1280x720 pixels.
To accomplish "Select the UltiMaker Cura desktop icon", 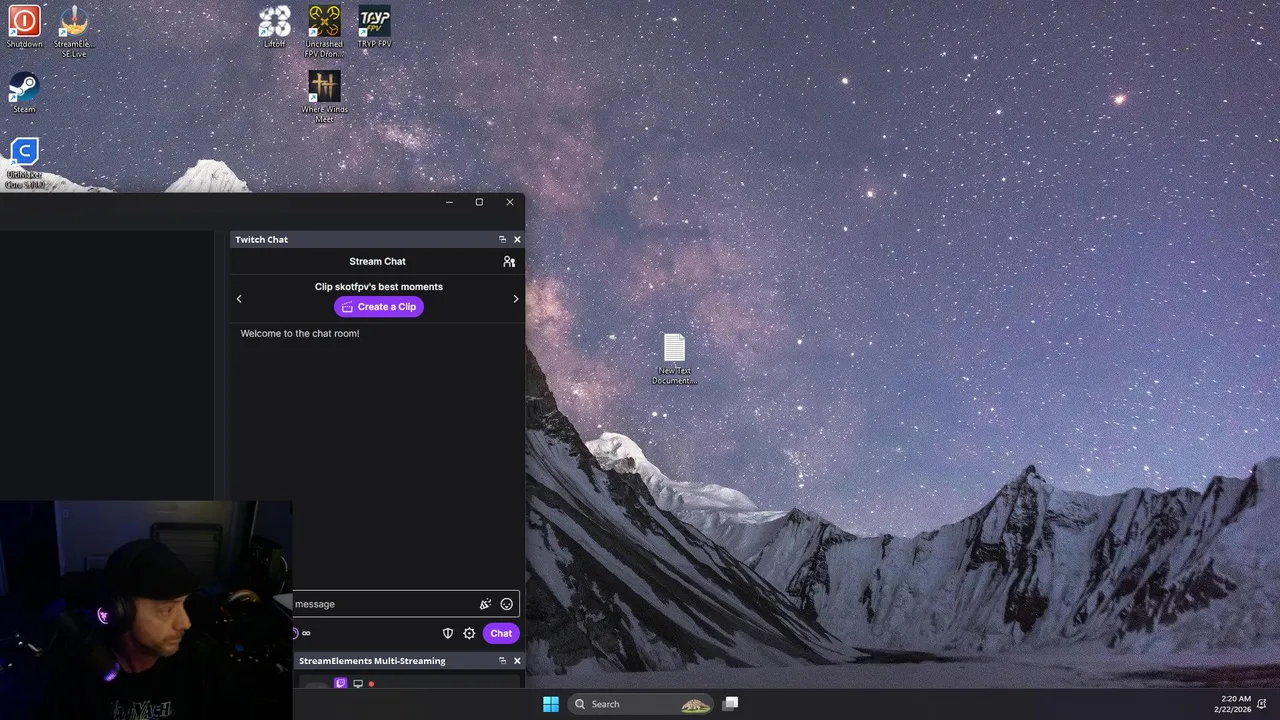I will point(24,163).
